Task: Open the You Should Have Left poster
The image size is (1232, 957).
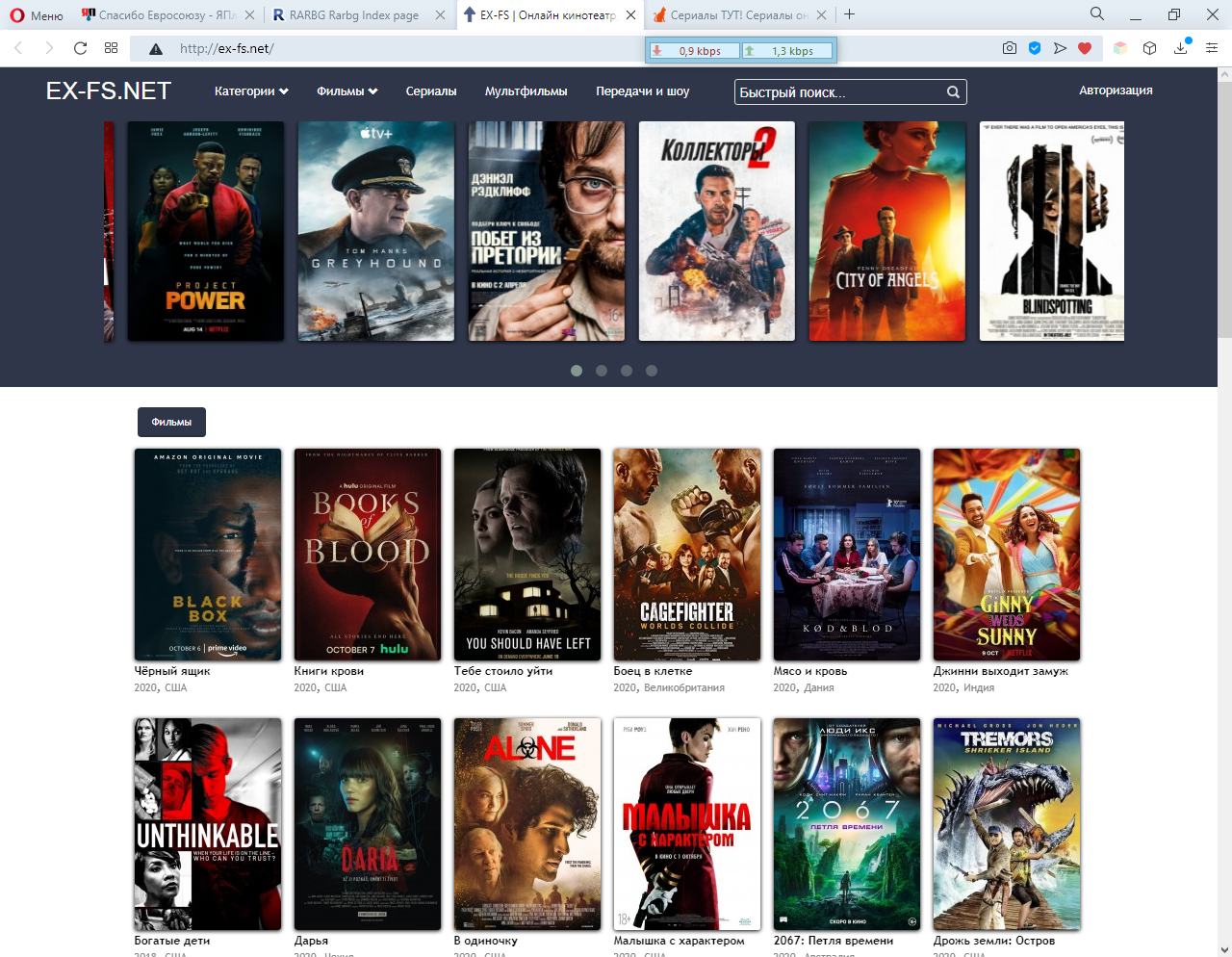Action: tap(527, 555)
